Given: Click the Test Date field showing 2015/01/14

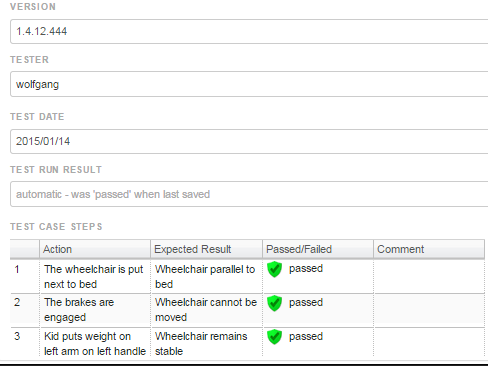Looking at the screenshot, I should (249, 141).
